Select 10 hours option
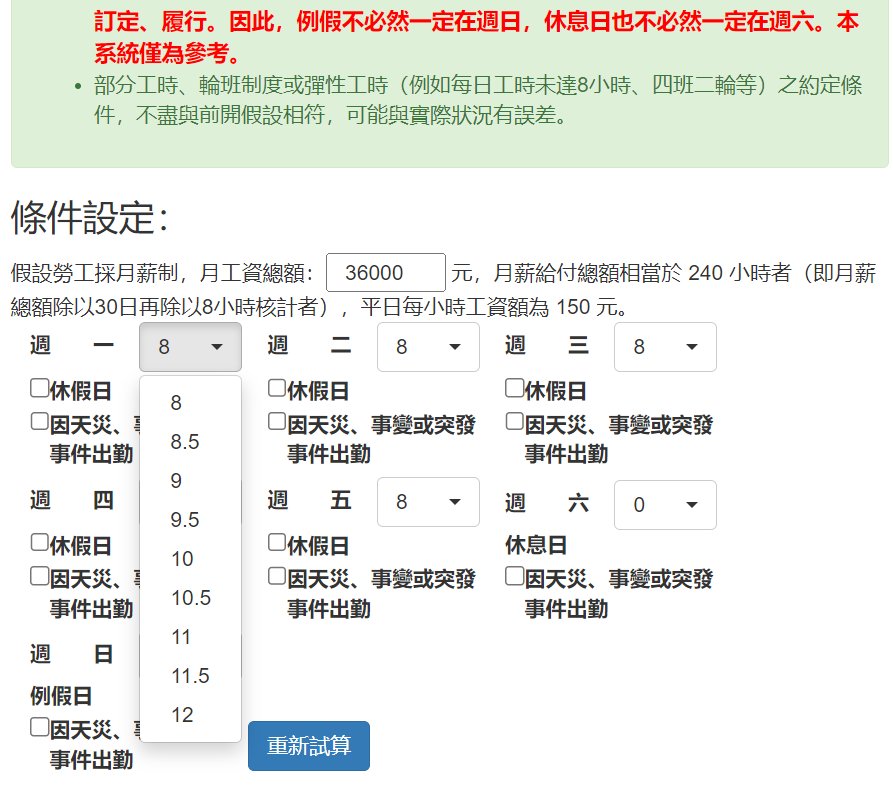Screen dimensions: 893x787 pos(190,559)
